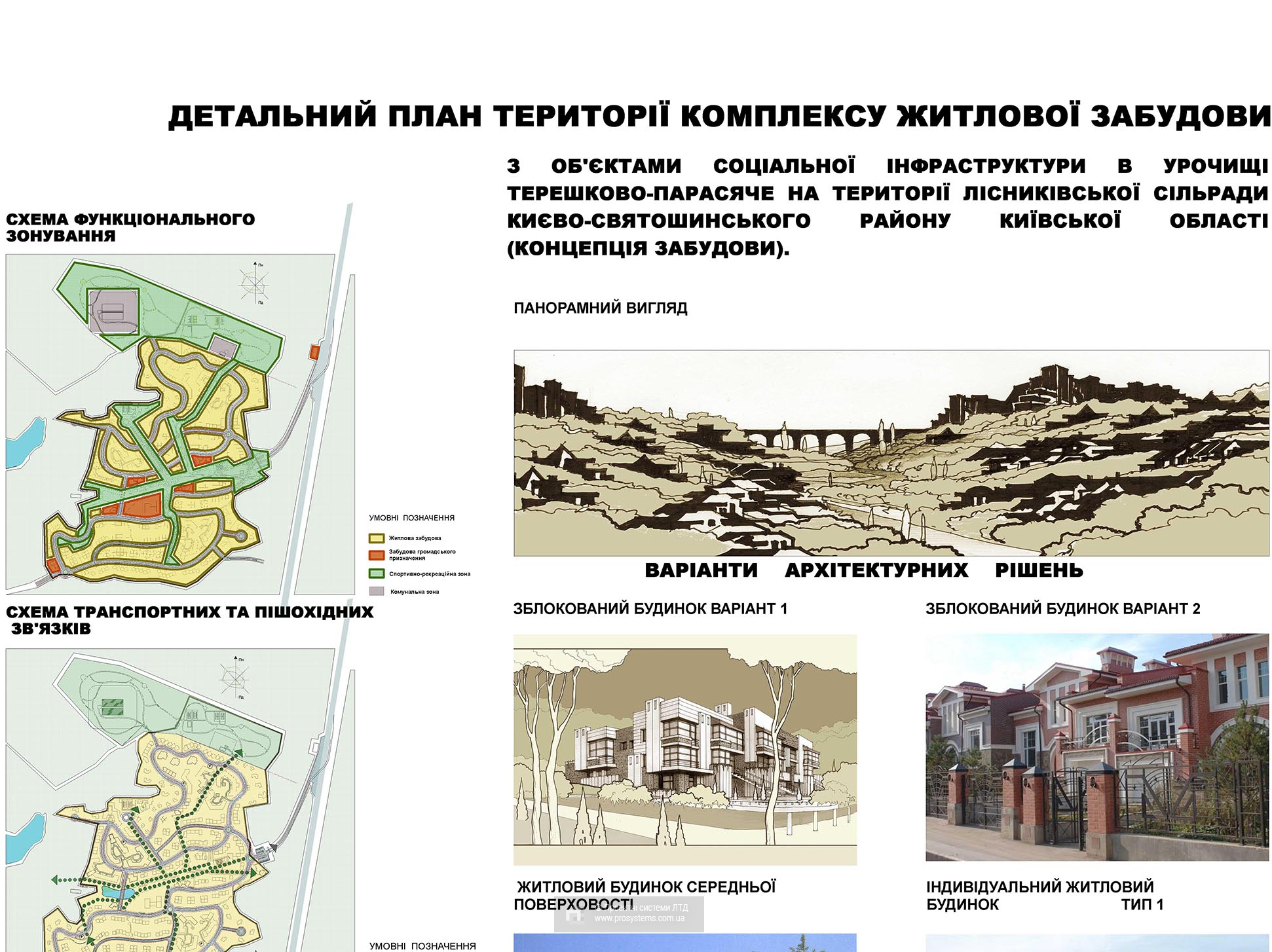
Task: Open the www.prosystems.com.ua watermark link
Action: tap(639, 919)
